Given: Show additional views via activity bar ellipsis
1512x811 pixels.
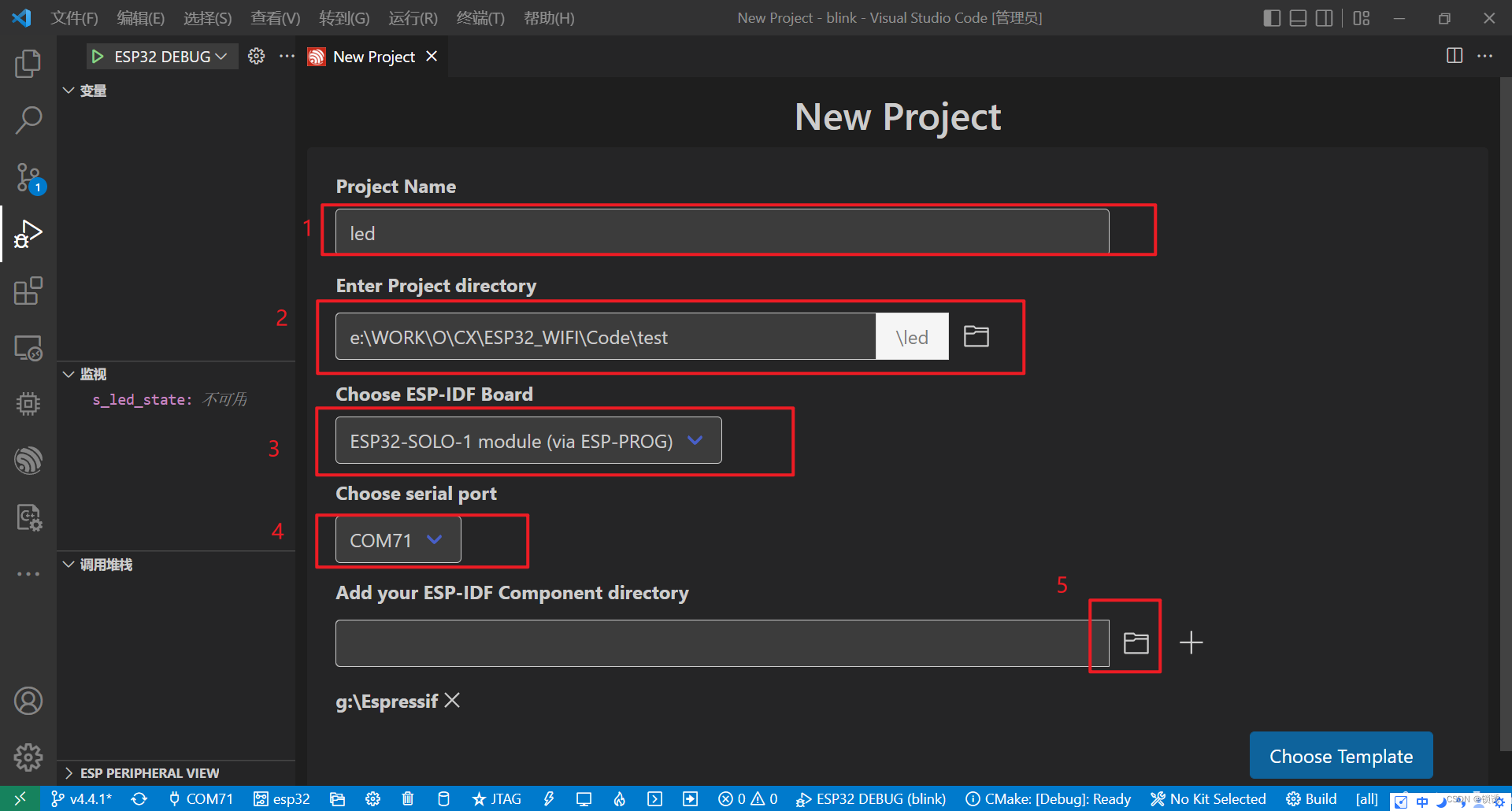Looking at the screenshot, I should (x=28, y=574).
